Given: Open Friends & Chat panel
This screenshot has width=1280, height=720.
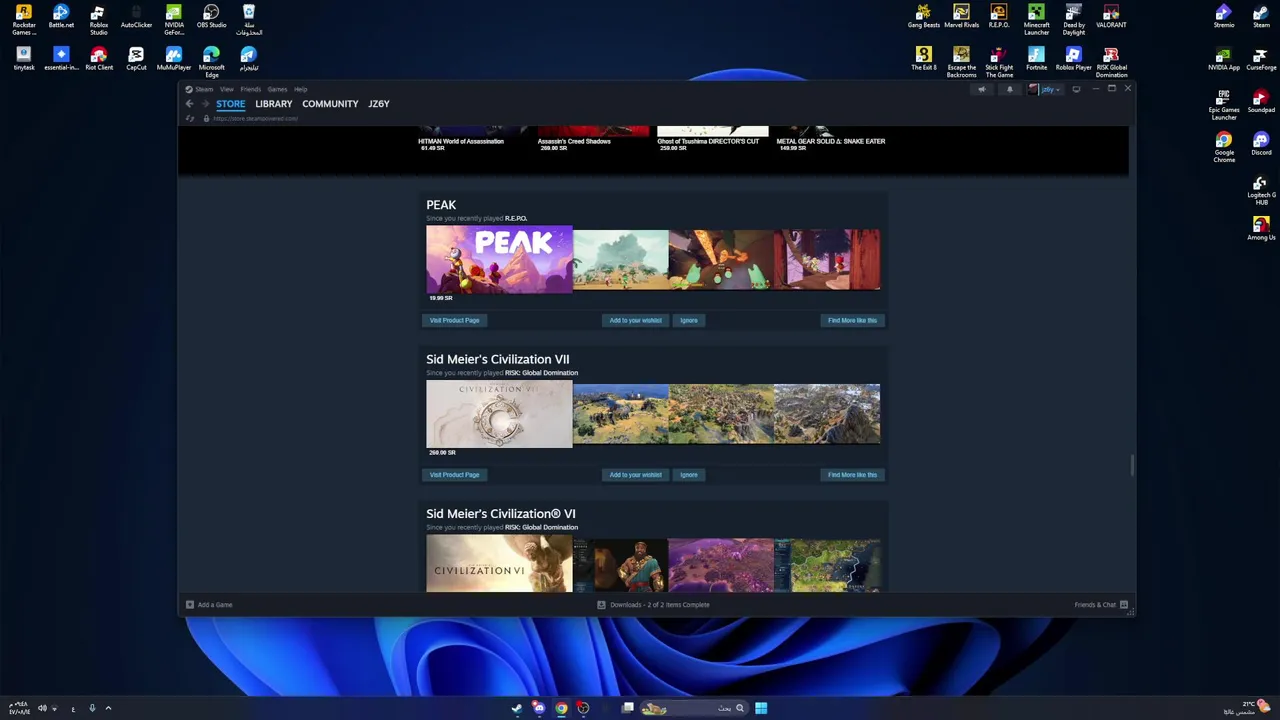Looking at the screenshot, I should pos(1101,605).
